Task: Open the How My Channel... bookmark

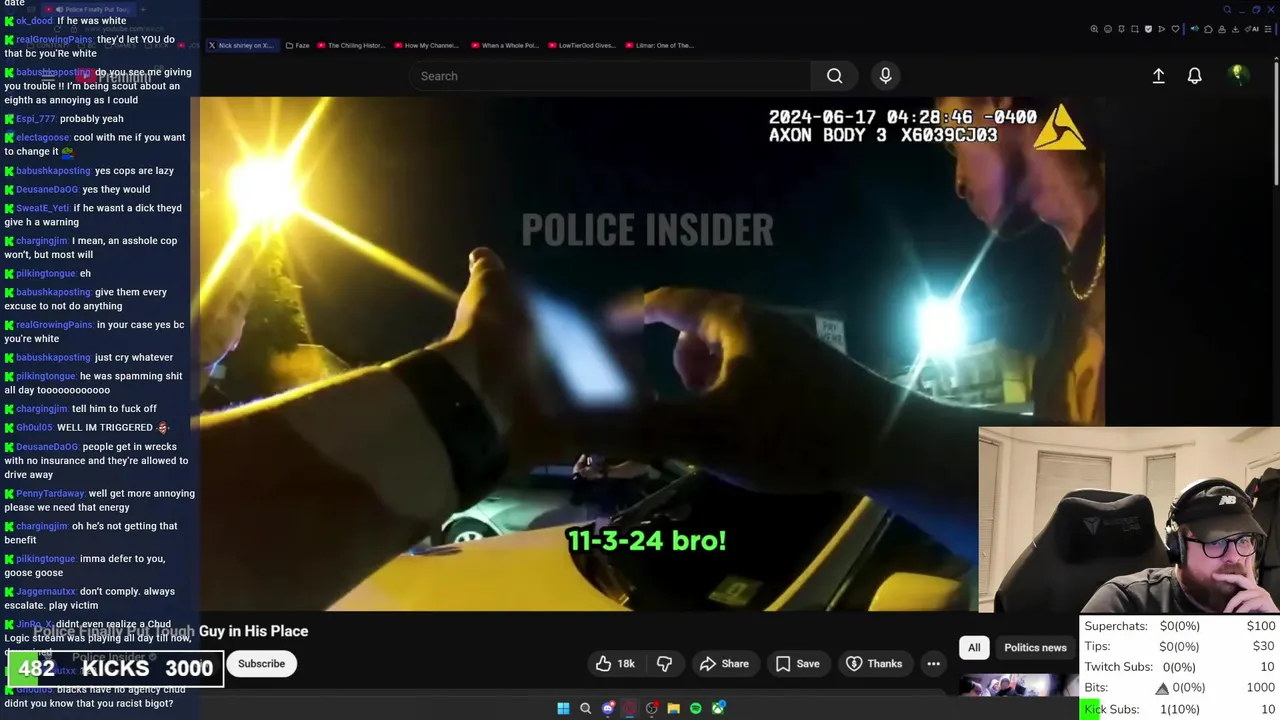Action: pos(426,45)
